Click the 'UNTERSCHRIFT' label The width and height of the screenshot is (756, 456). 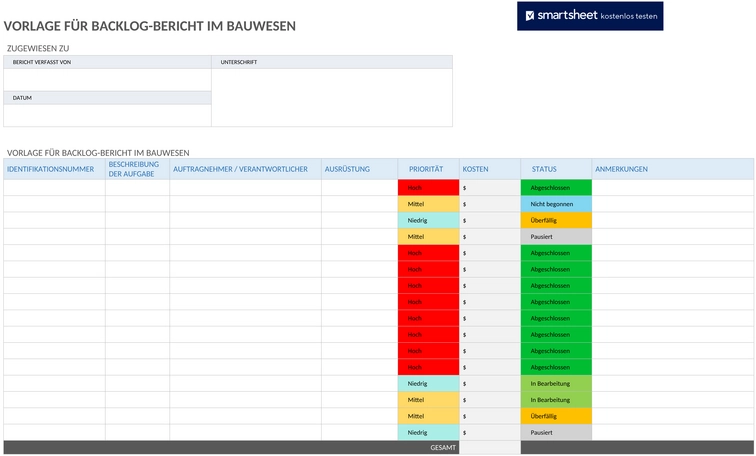point(239,62)
